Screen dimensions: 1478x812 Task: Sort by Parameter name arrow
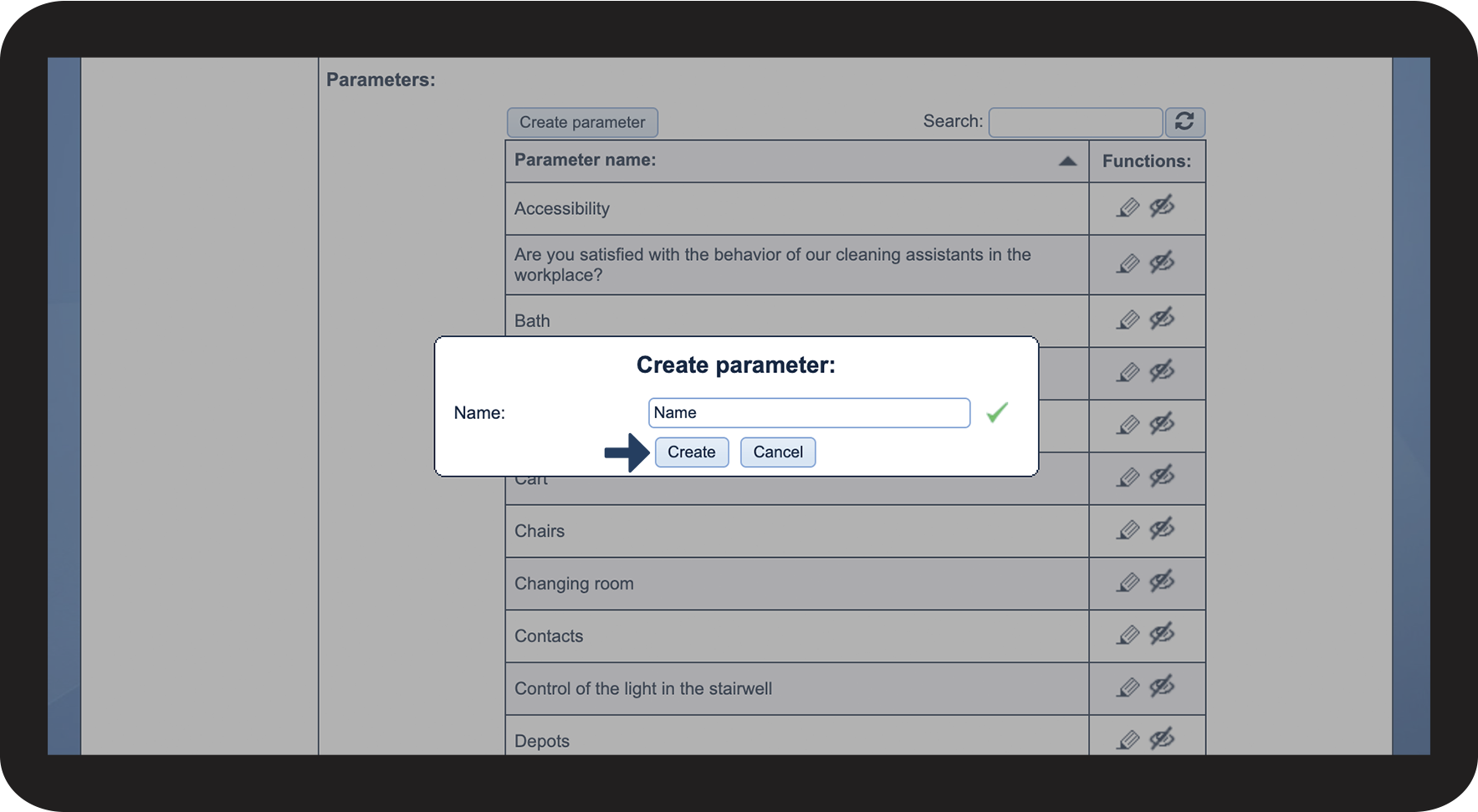tap(1067, 161)
